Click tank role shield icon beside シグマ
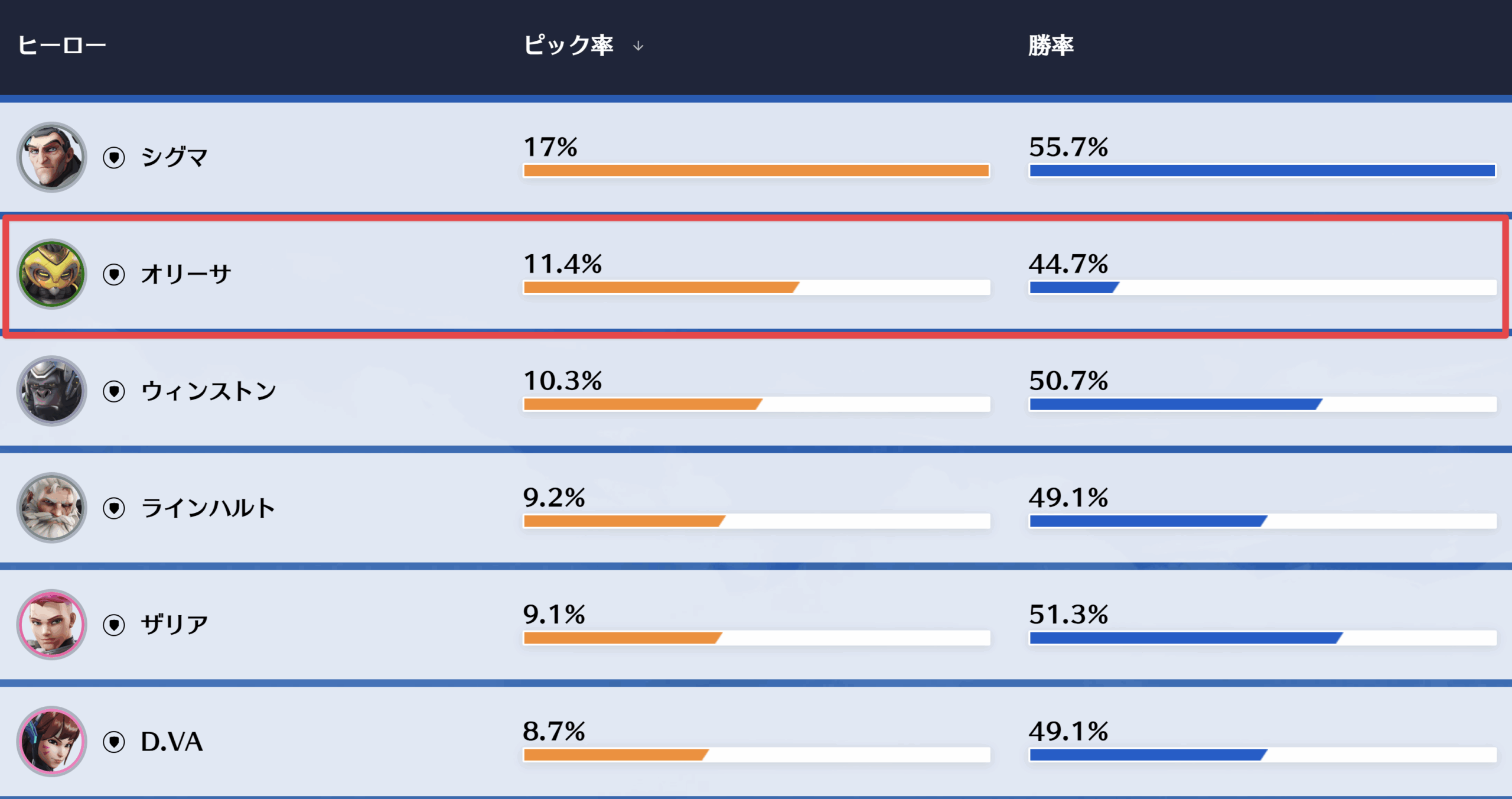Image resolution: width=1512 pixels, height=799 pixels. point(114,158)
